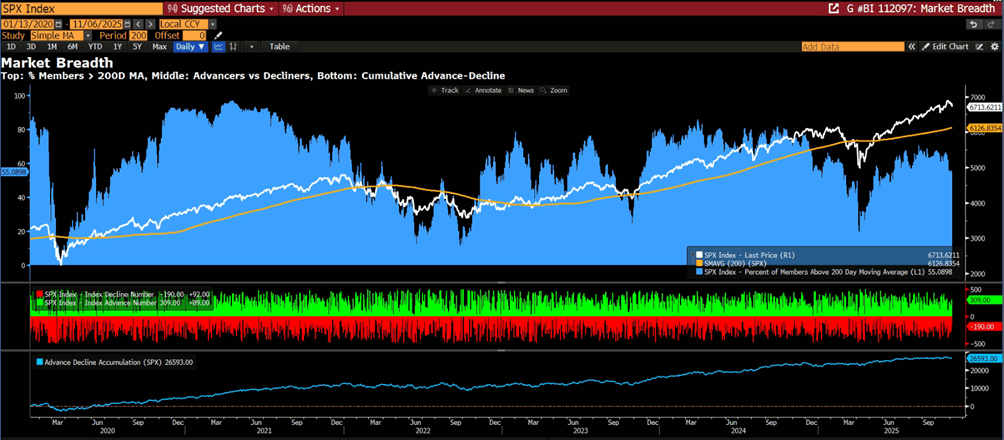Click the Edit Chart button

click(944, 47)
